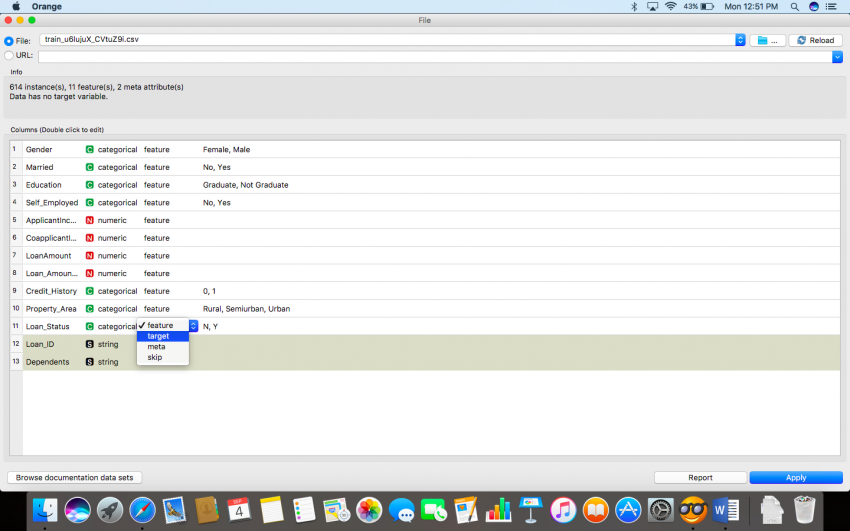Open the URL dropdown arrow
The width and height of the screenshot is (850, 531).
[836, 57]
